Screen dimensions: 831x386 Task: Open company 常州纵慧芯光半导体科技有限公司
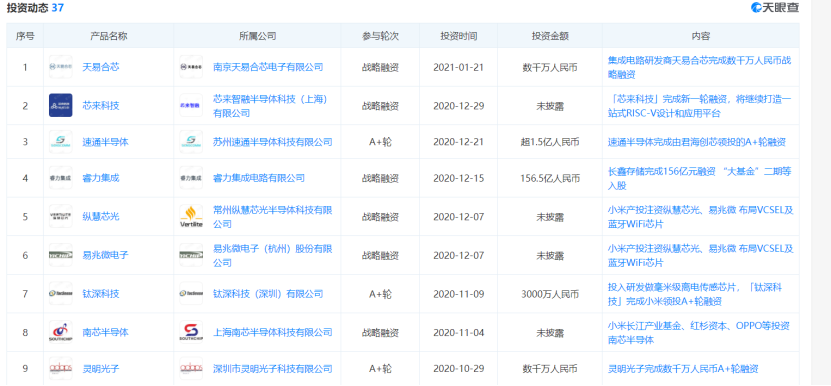click(x=273, y=217)
